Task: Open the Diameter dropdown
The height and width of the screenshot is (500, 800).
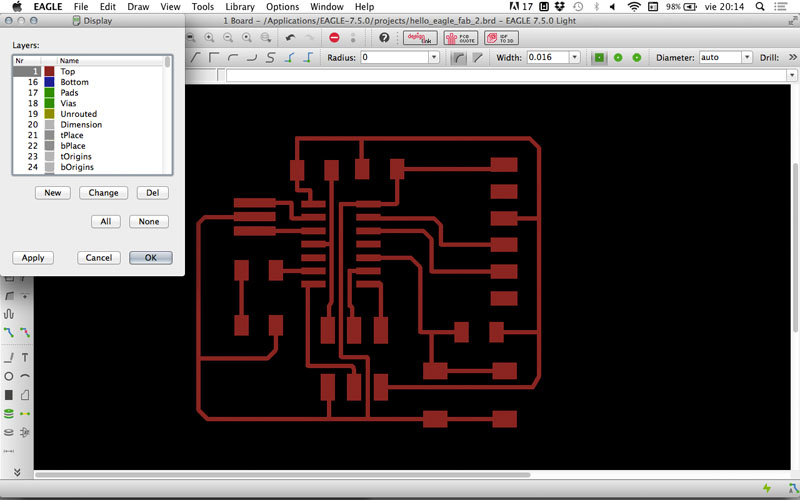Action: pos(747,58)
